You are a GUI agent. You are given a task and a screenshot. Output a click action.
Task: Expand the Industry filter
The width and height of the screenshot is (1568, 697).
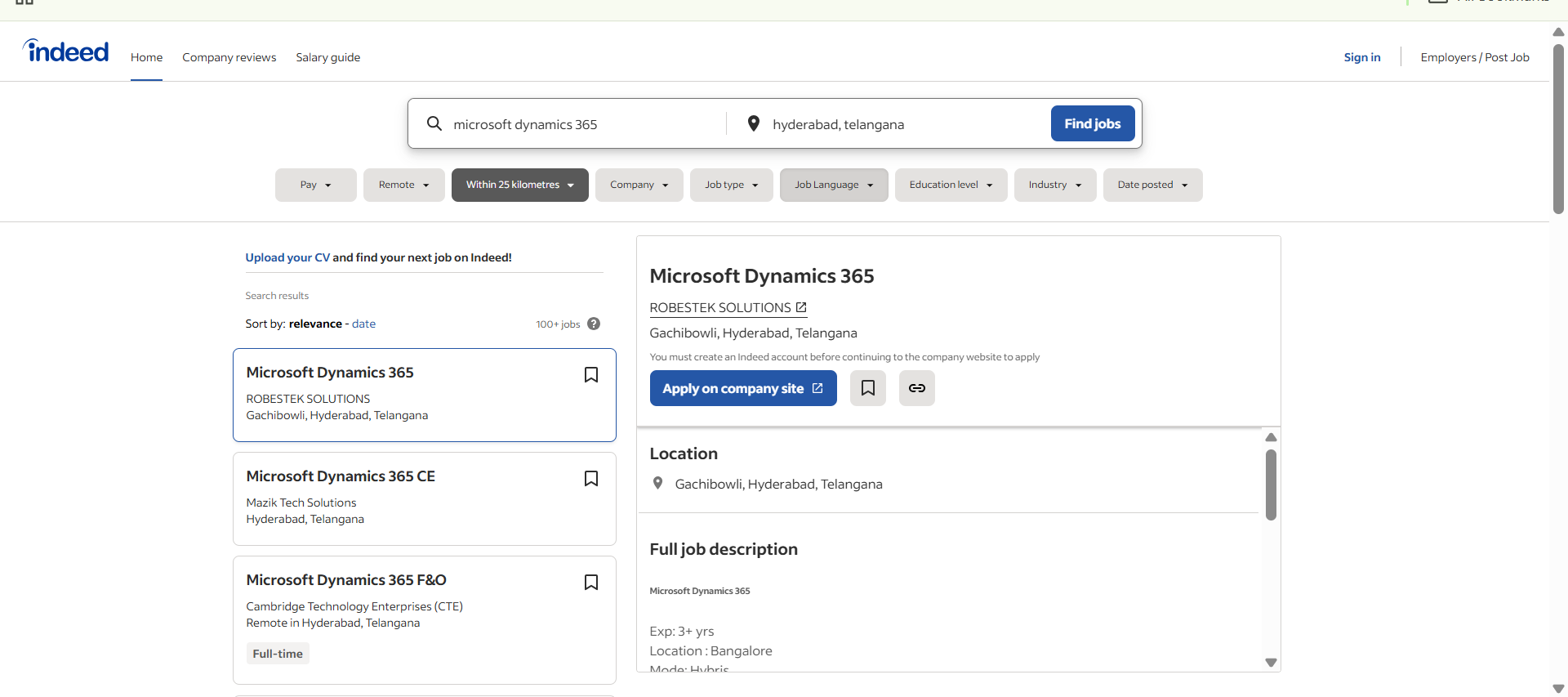[1055, 185]
